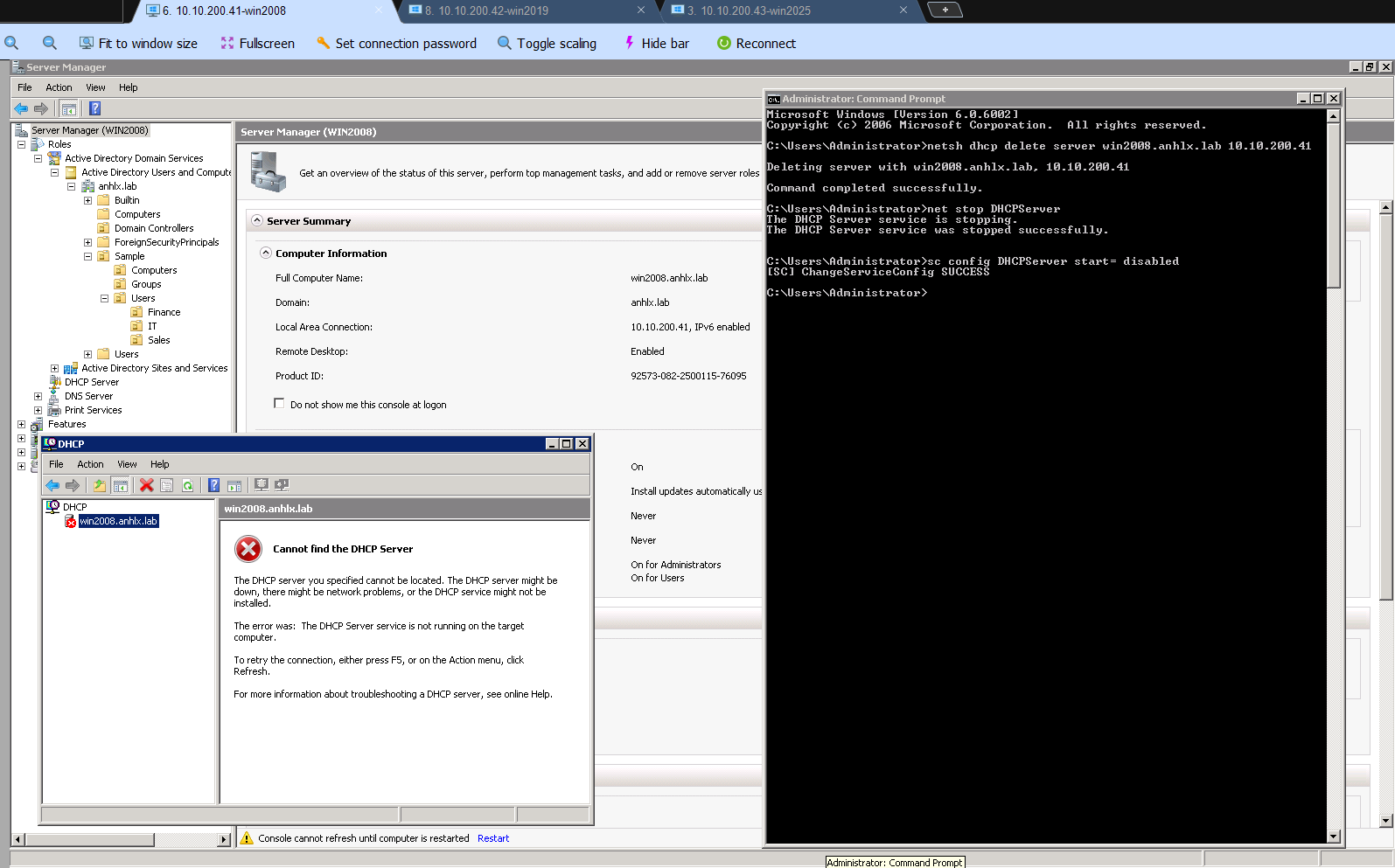The image size is (1395, 868).
Task: Click the first server monitor icon in DHCP toolbar
Action: point(261,485)
